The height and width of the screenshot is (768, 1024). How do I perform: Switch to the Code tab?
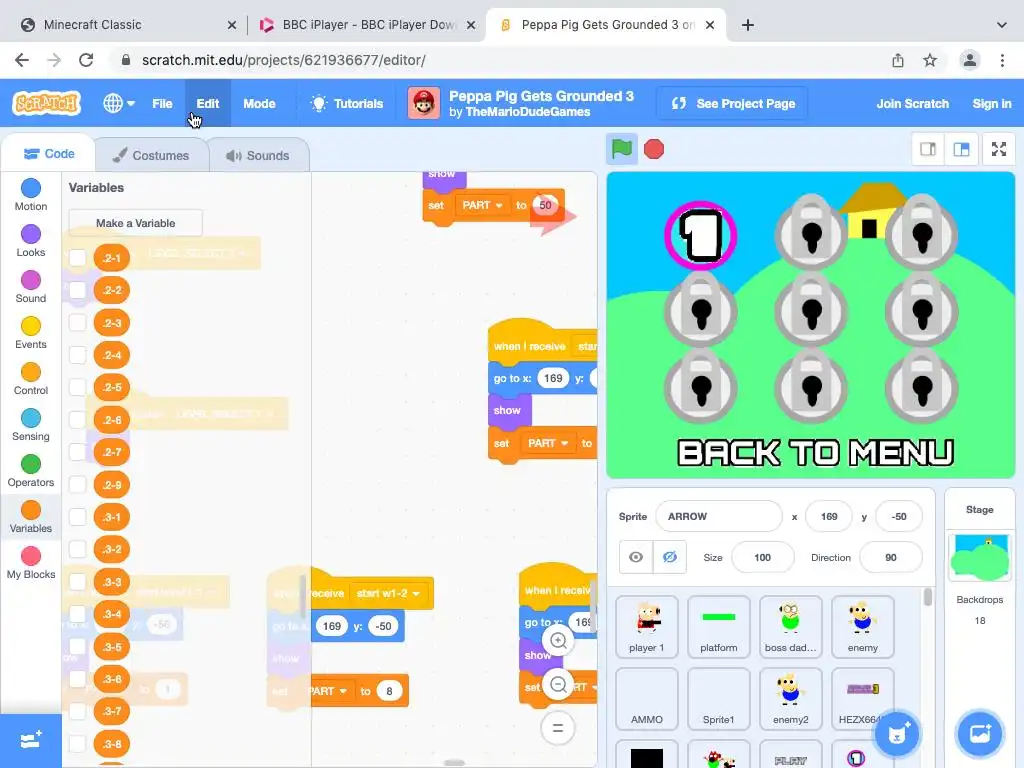click(49, 153)
